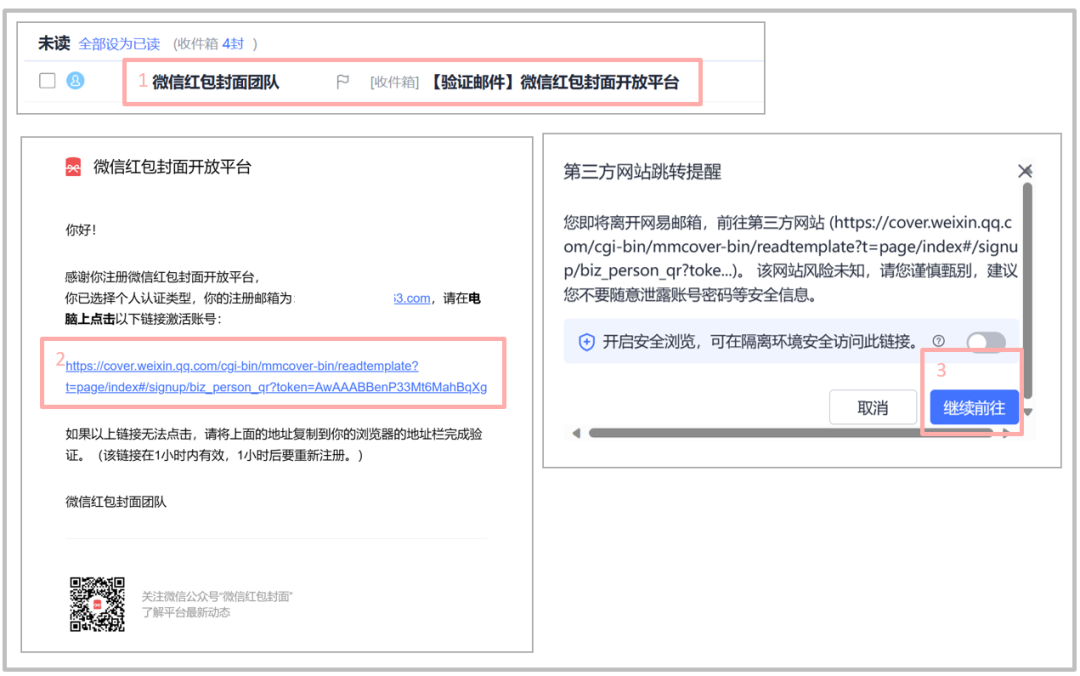Screen dimensions: 1080x676
Task: Click the dialog scrollbar down arrow
Action: coord(1028,412)
